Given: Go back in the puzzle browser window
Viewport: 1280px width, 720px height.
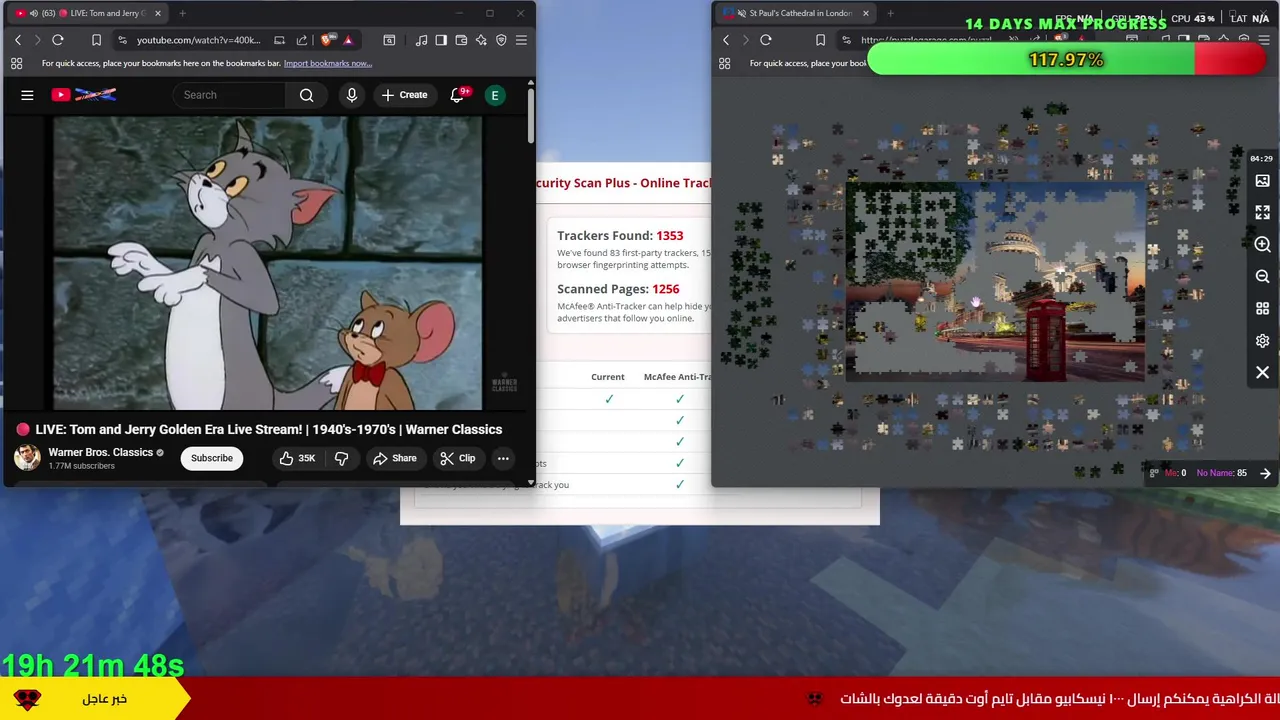Looking at the screenshot, I should pyautogui.click(x=726, y=40).
